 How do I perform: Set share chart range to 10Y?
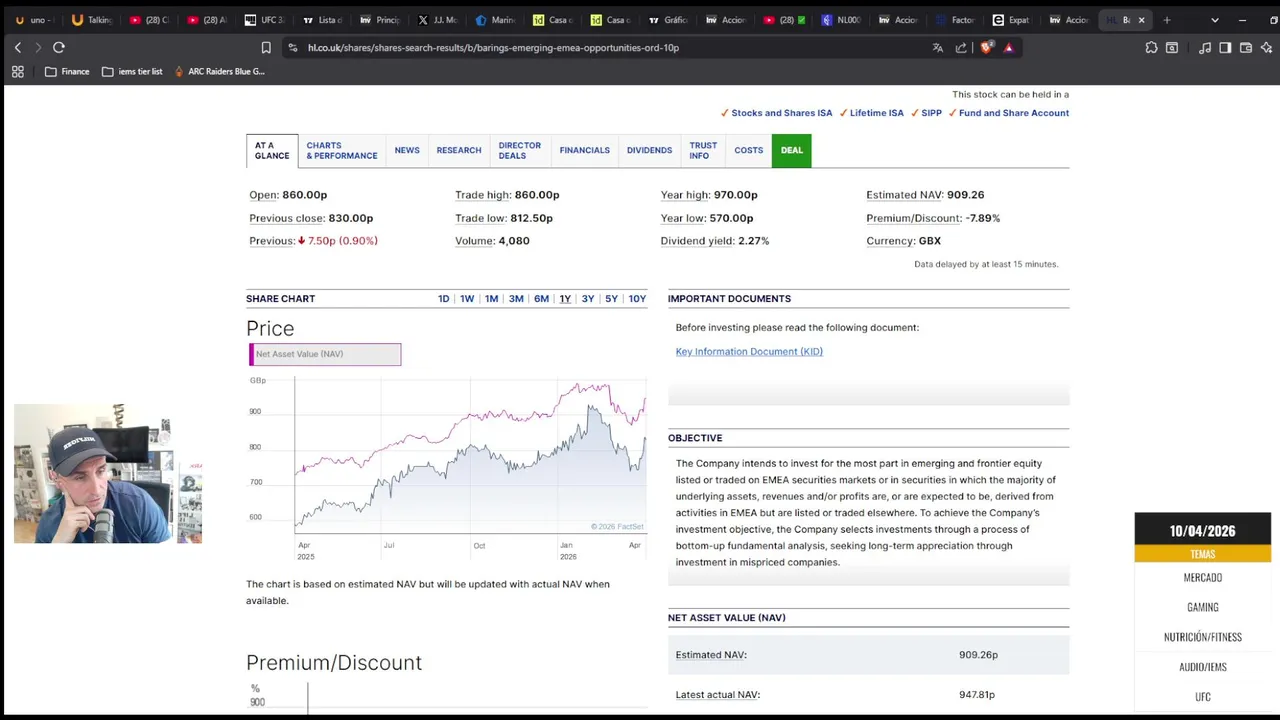(x=637, y=299)
